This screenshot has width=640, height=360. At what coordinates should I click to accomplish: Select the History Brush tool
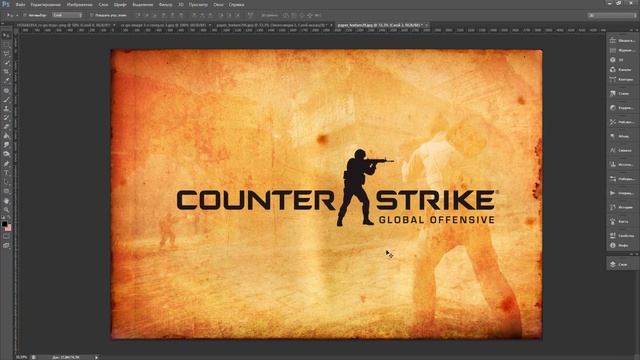pyautogui.click(x=6, y=118)
